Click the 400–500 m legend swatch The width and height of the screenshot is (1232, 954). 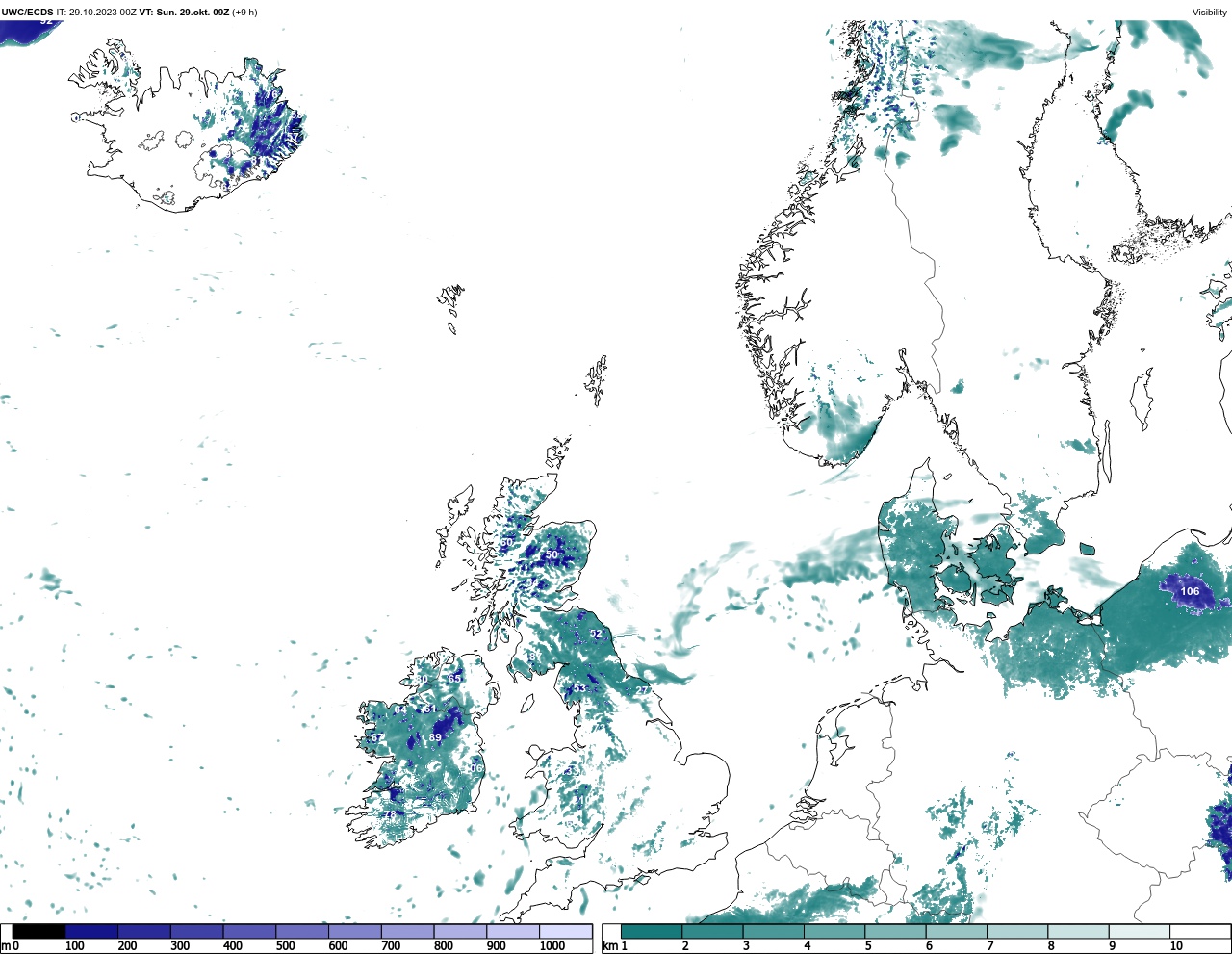[x=249, y=932]
